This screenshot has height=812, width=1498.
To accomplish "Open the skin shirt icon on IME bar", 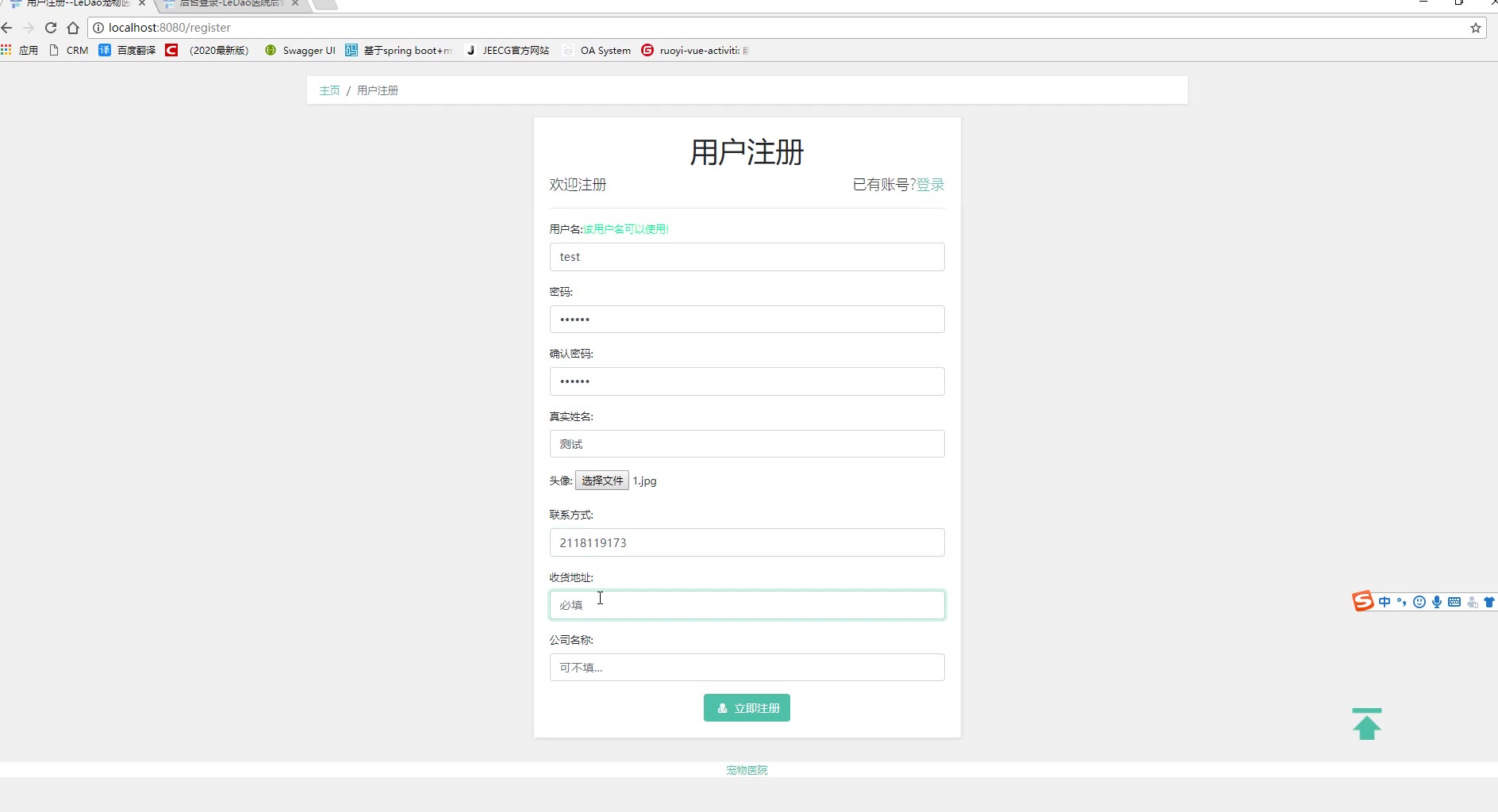I will click(x=1490, y=602).
